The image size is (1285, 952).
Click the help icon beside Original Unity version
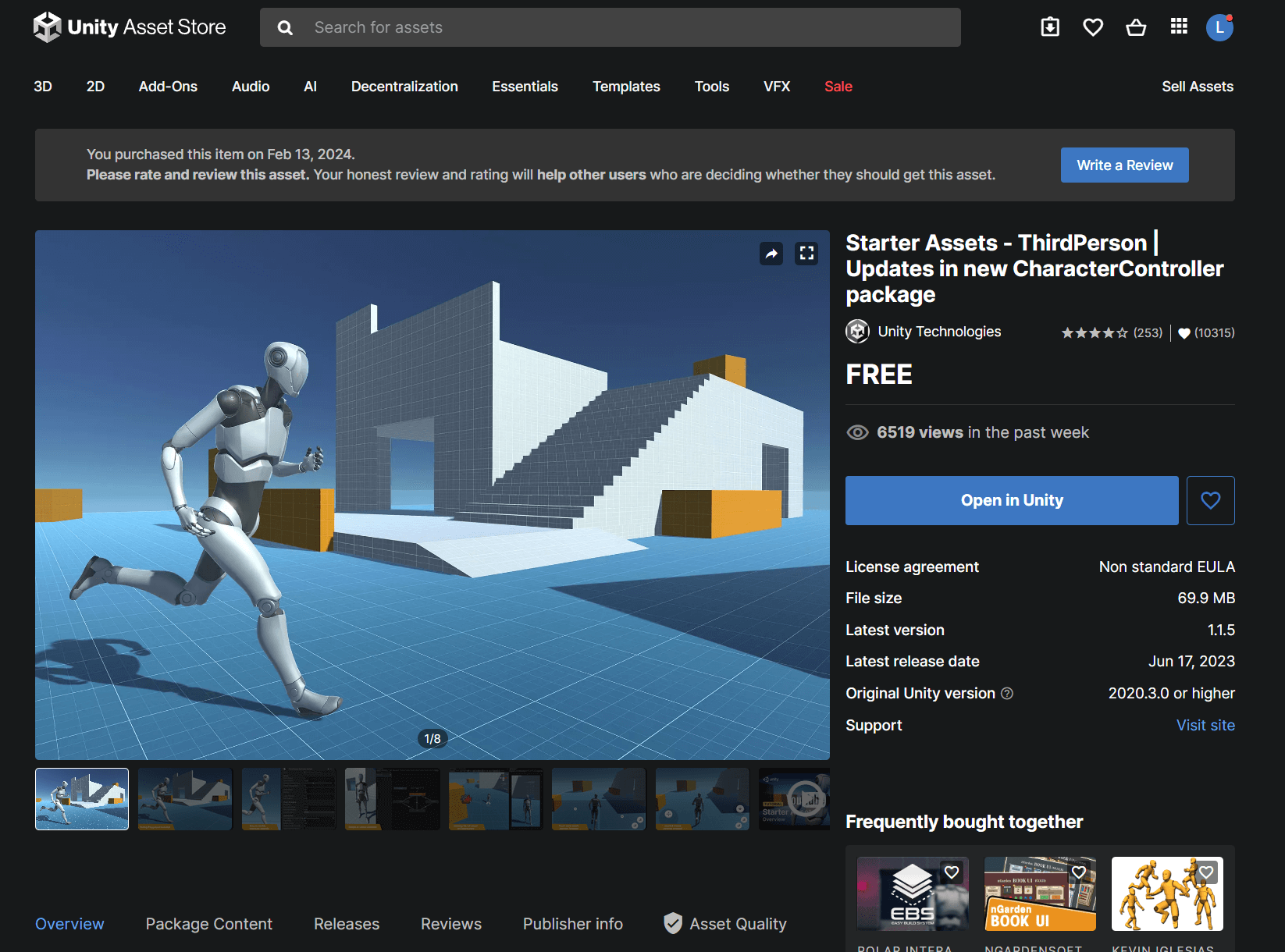[1007, 693]
